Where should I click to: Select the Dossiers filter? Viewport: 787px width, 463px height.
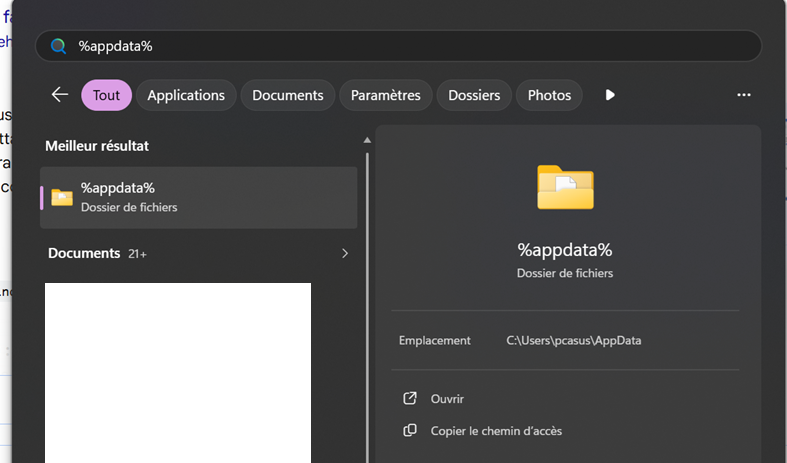click(474, 95)
